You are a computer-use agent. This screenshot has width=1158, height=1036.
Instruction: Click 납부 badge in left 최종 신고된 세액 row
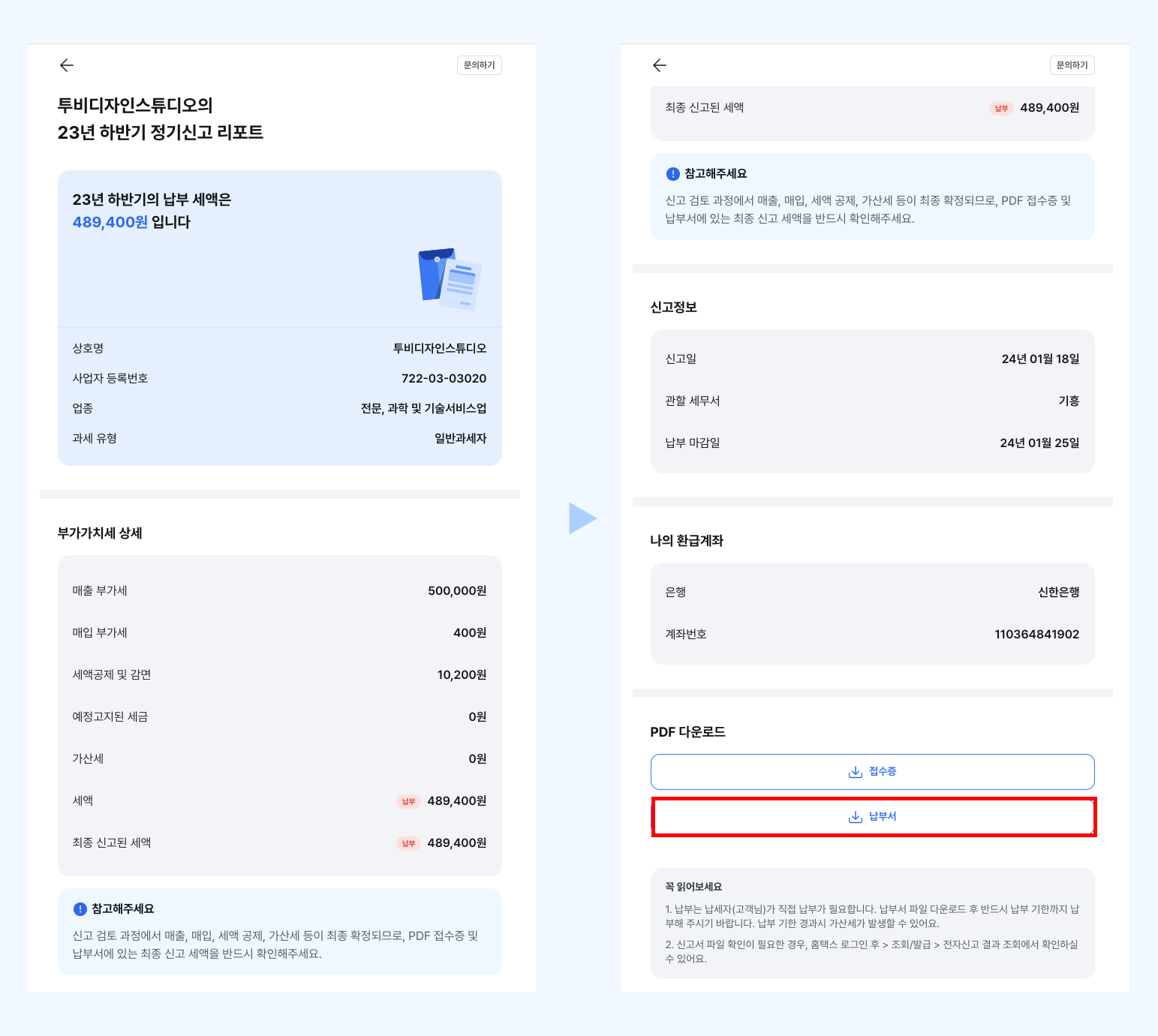click(408, 843)
